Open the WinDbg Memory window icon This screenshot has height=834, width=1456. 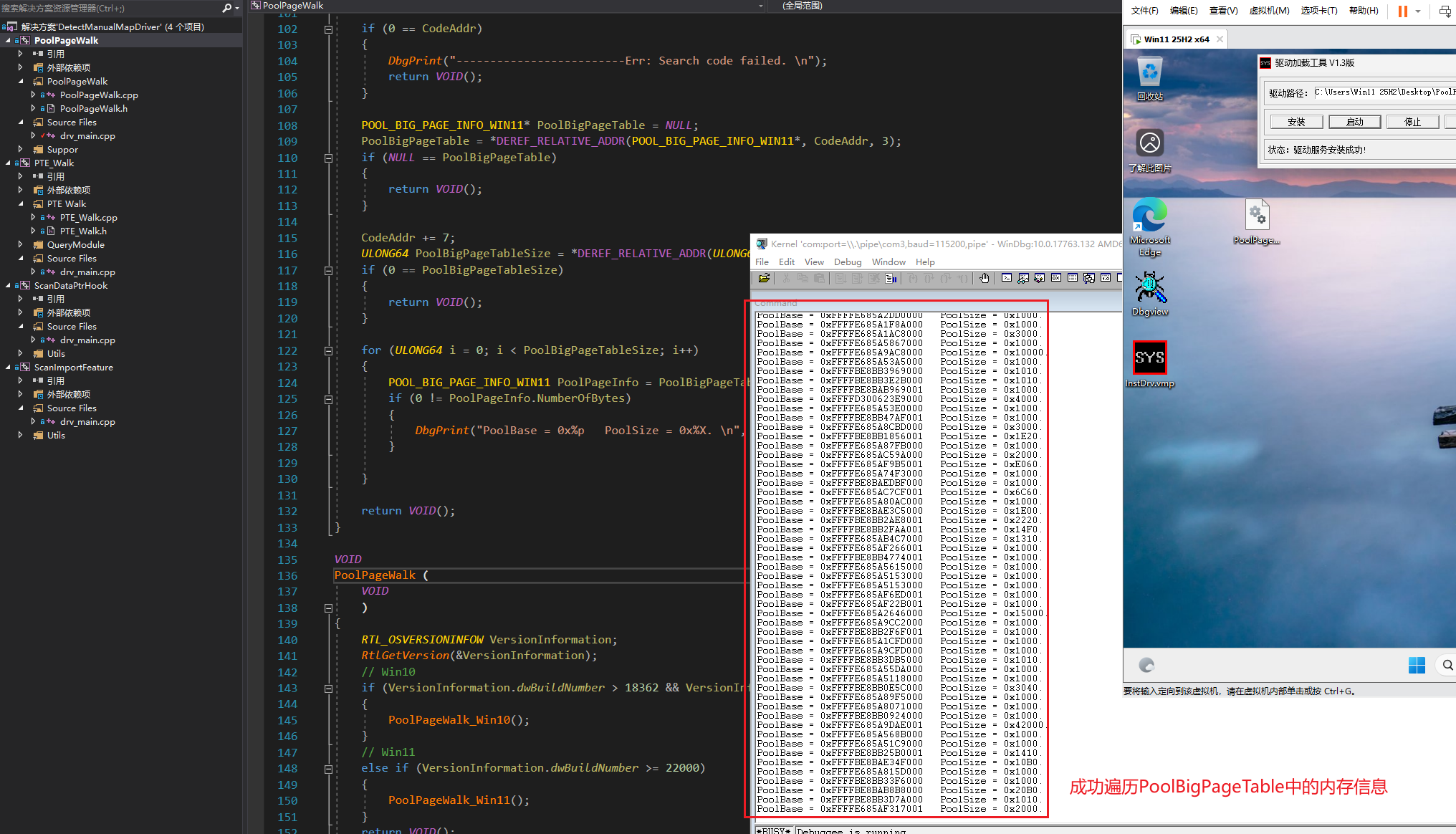pos(1073,278)
